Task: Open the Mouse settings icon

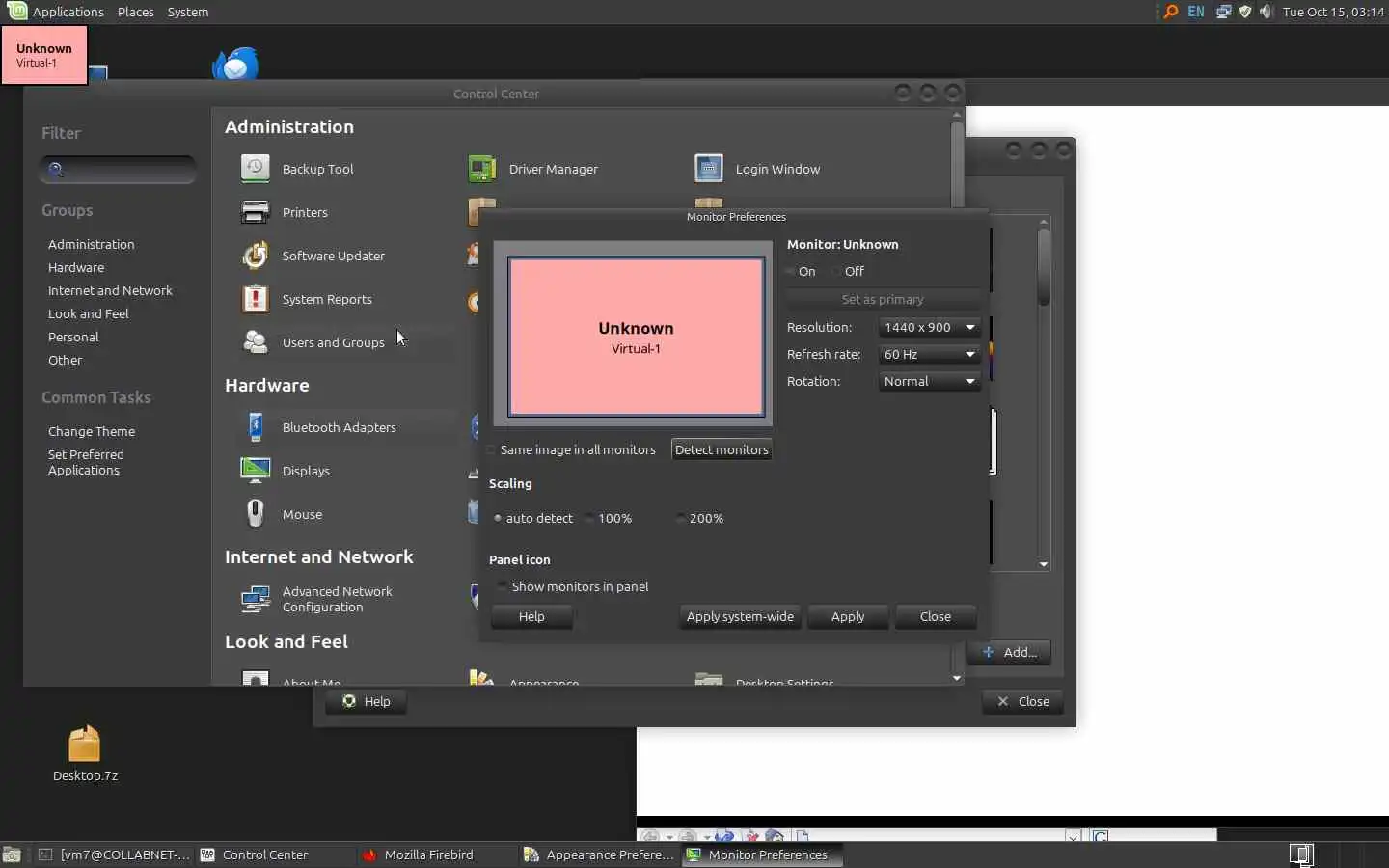Action: pos(255,514)
